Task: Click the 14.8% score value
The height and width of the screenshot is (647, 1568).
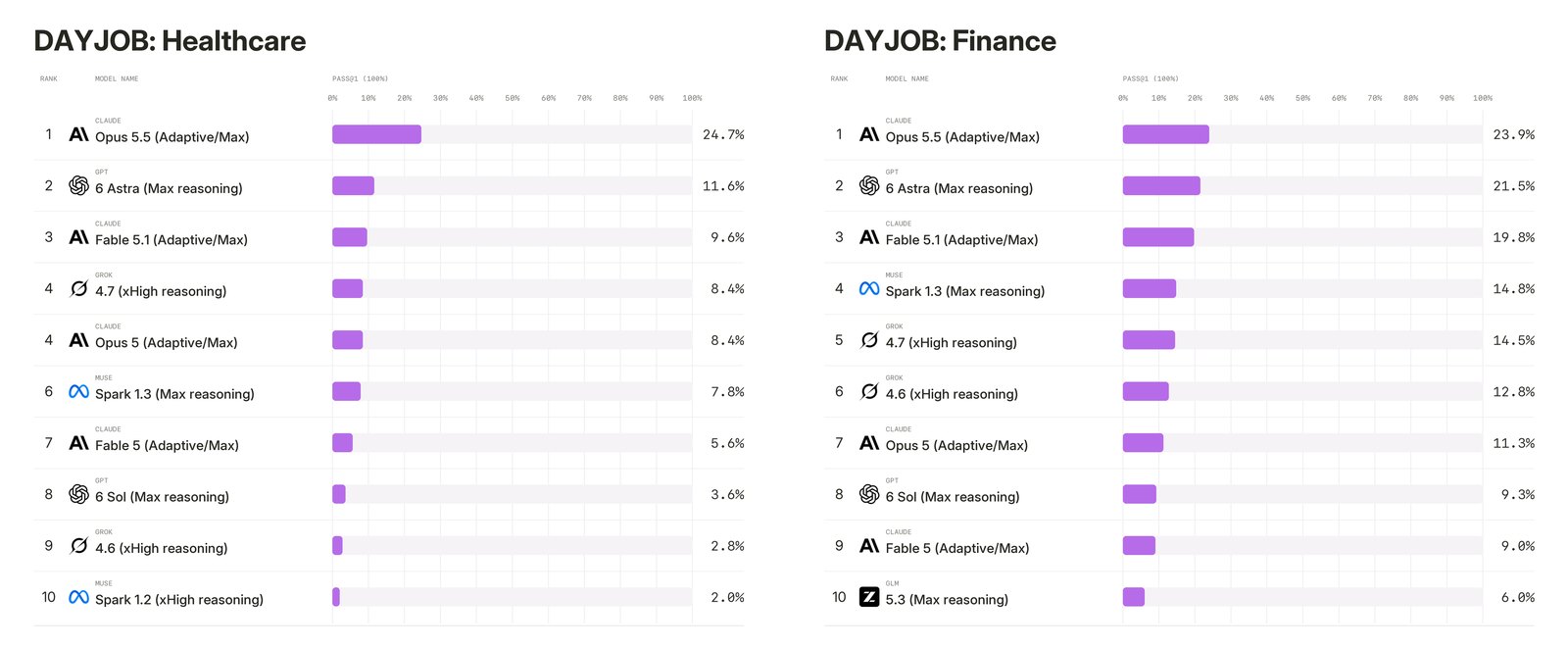Action: 1514,288
